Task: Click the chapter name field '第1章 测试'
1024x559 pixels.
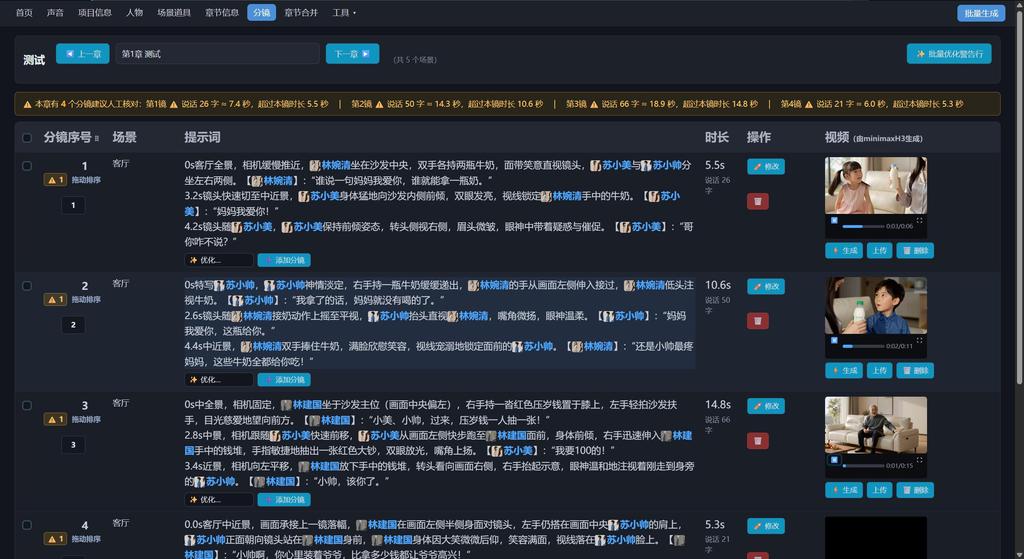Action: tap(217, 54)
